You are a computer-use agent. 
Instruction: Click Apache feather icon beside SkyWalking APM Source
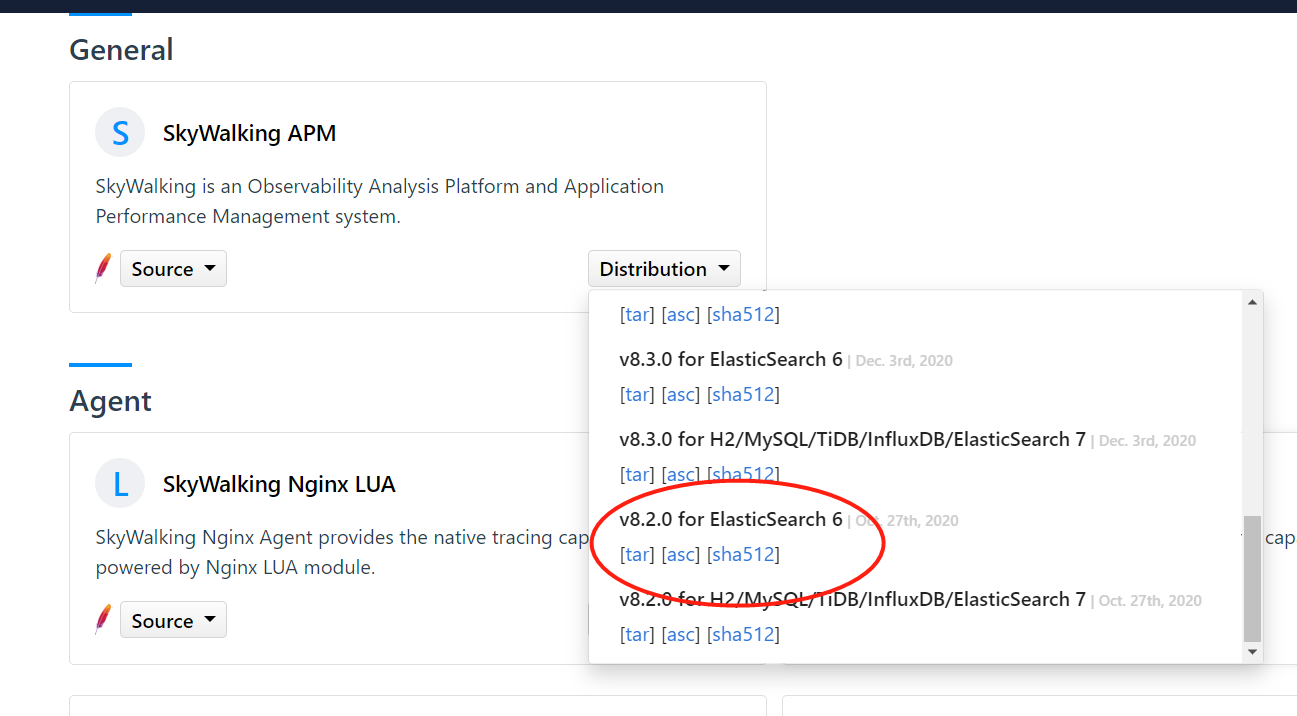102,268
